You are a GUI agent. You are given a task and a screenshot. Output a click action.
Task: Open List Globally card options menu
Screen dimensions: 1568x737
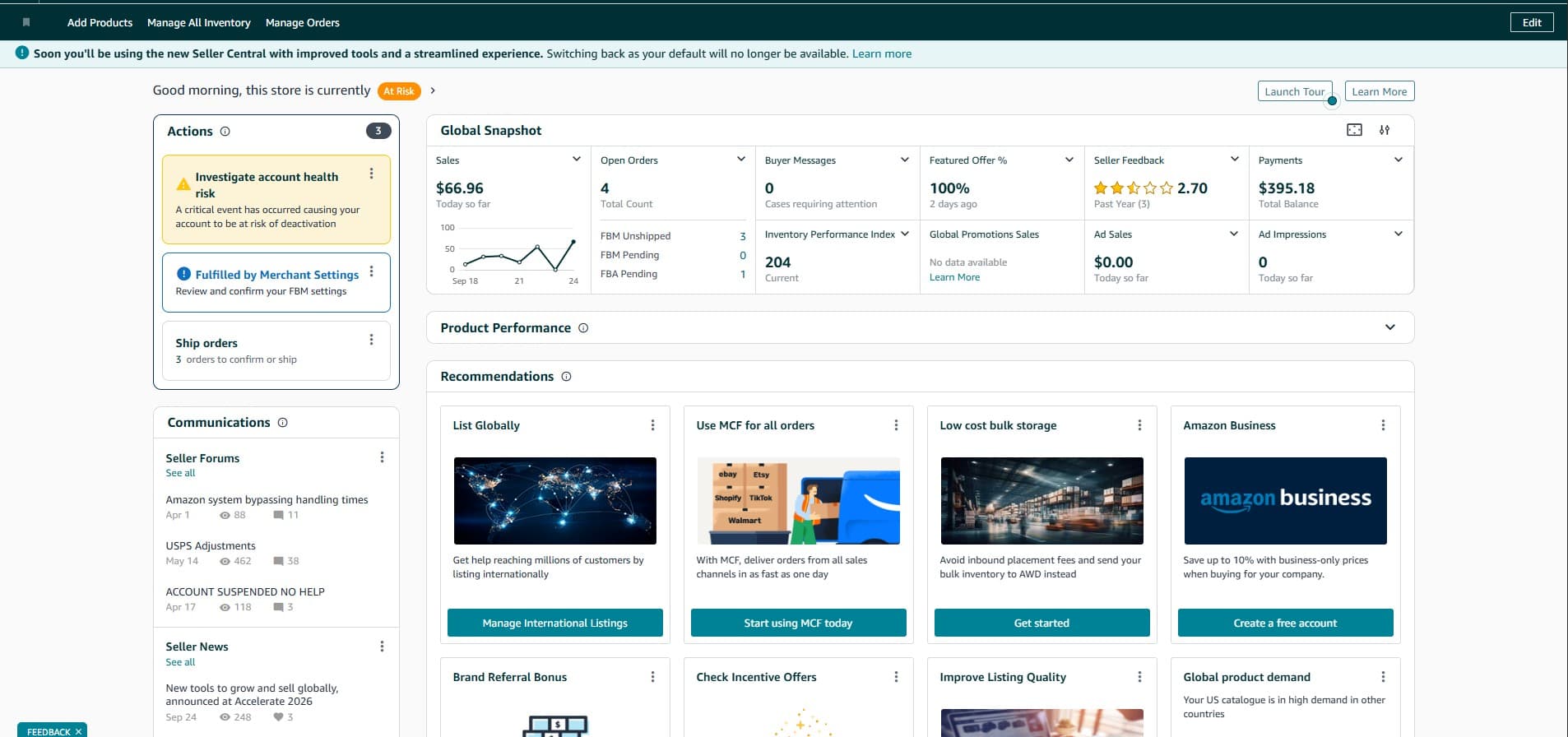click(652, 425)
